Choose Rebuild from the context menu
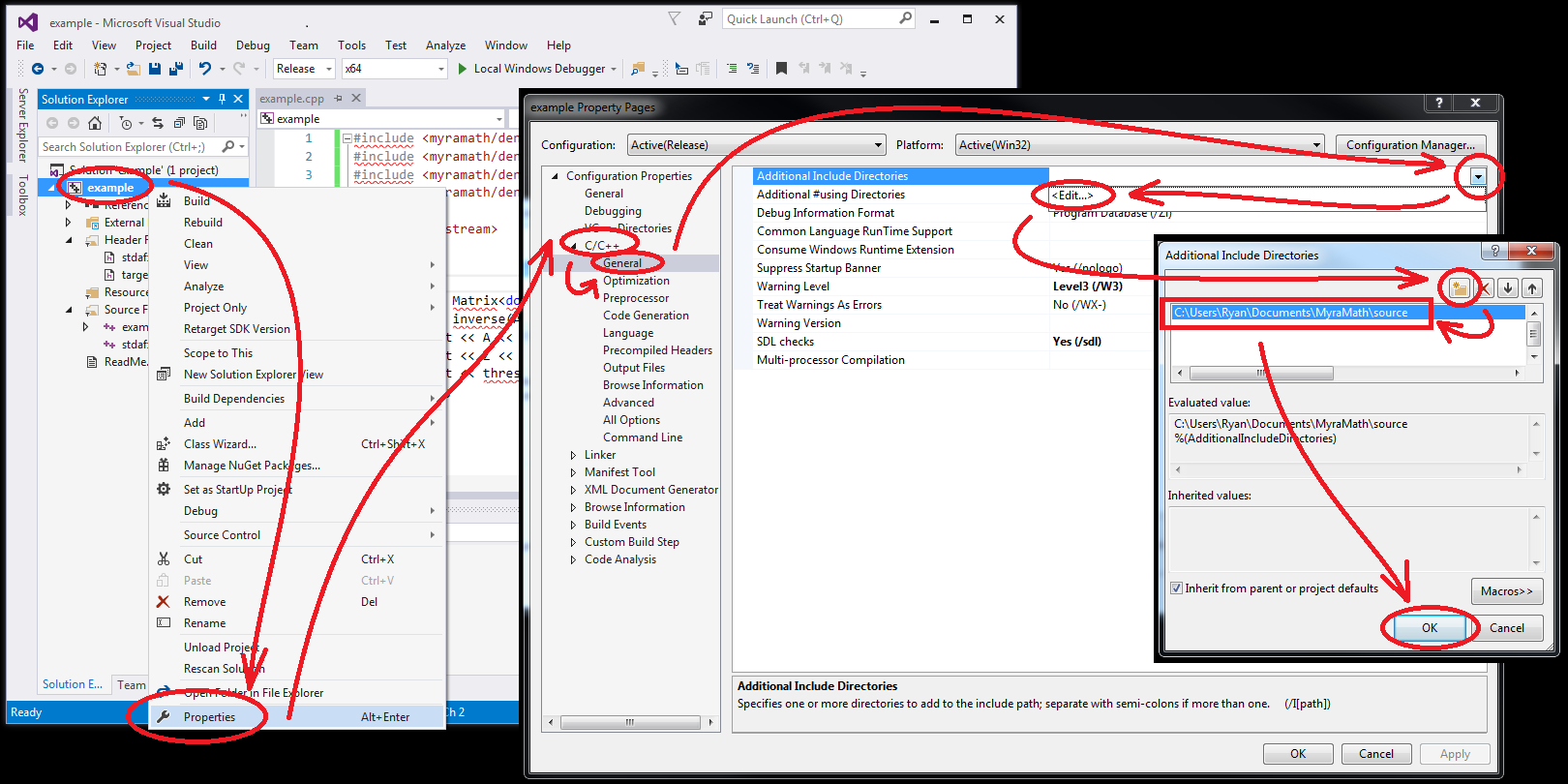Viewport: 1568px width, 784px height. click(203, 223)
